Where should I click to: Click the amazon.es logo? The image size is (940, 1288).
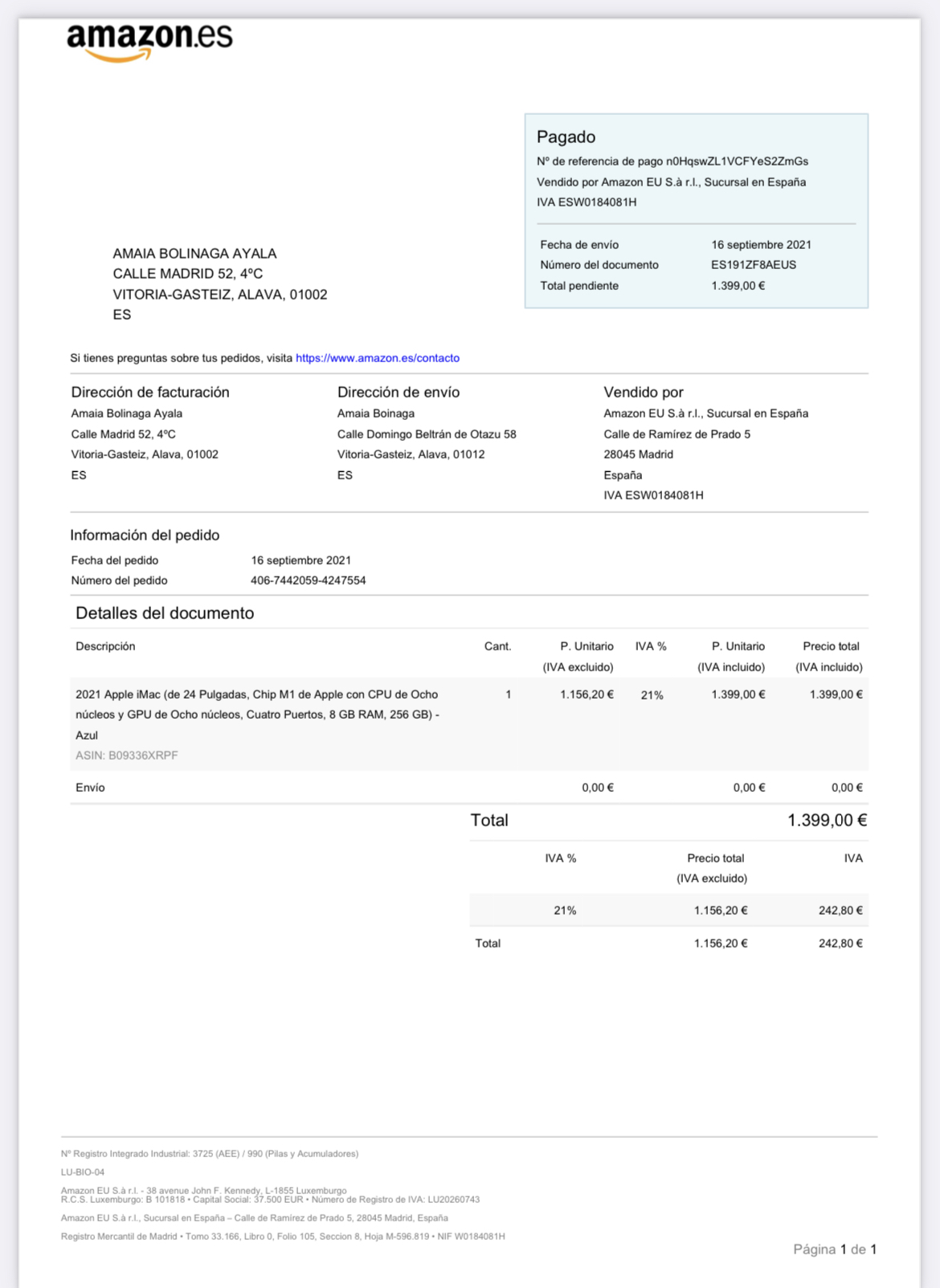(149, 43)
